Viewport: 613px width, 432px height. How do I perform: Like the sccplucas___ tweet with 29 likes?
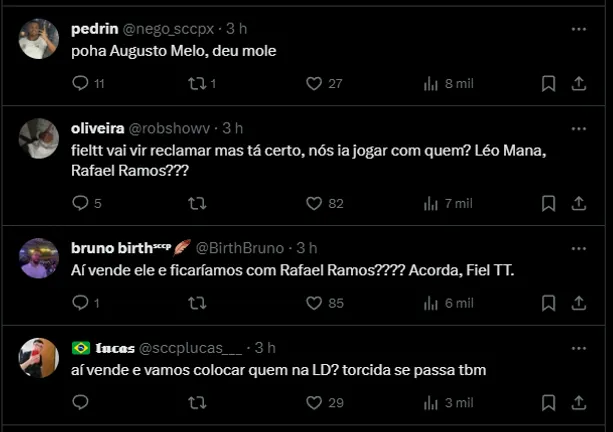click(314, 402)
